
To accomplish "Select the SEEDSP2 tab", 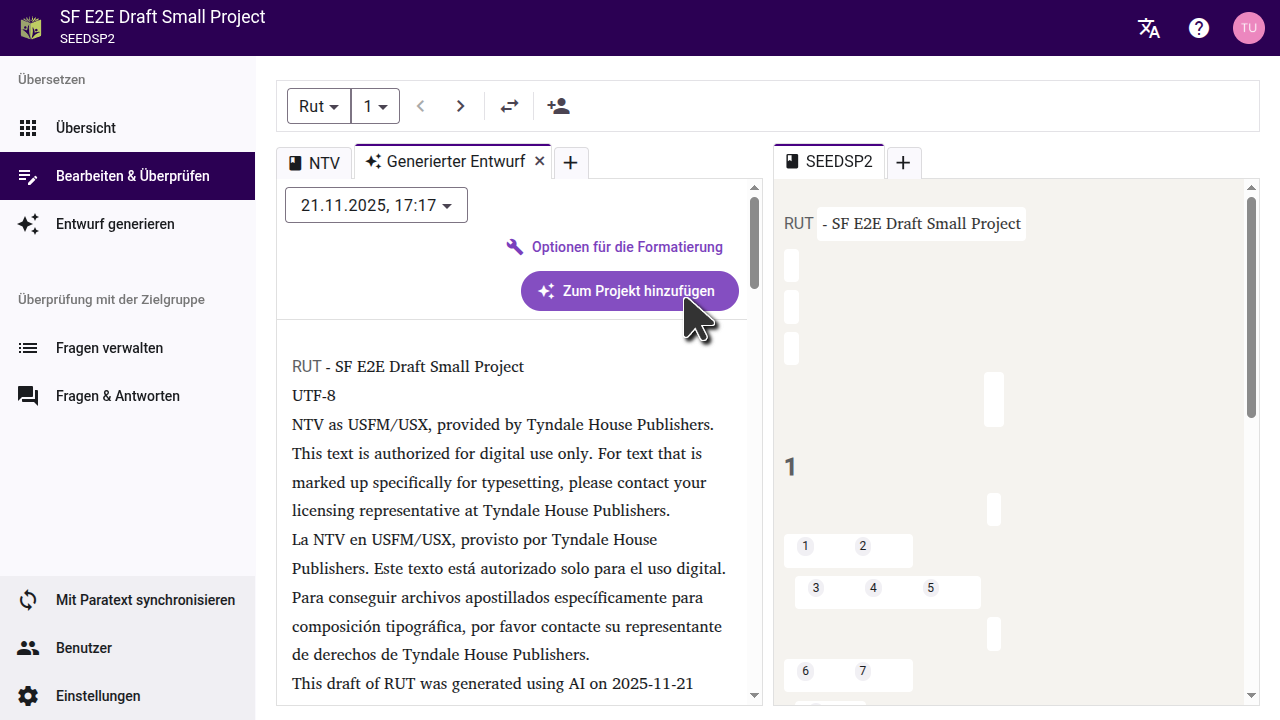I will (x=829, y=162).
